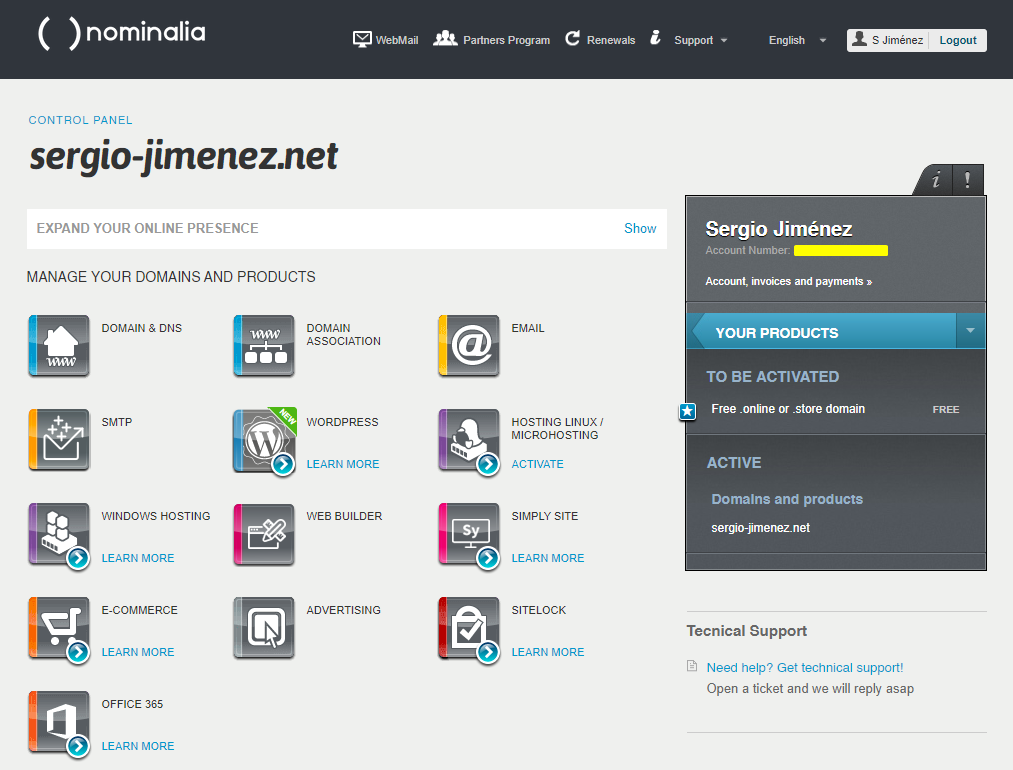This screenshot has height=770, width=1013.
Task: Click the Web Builder label text
Action: point(344,516)
